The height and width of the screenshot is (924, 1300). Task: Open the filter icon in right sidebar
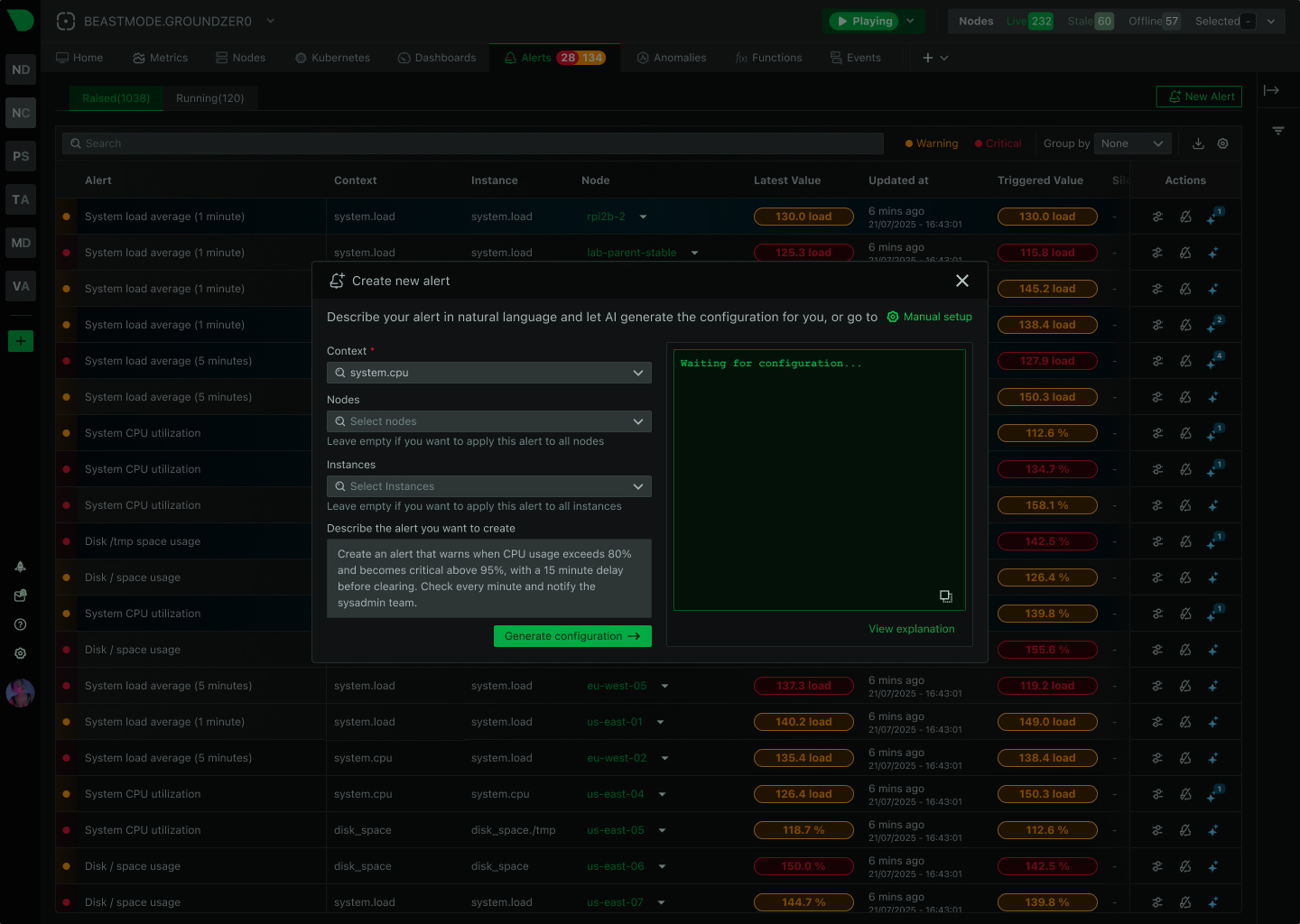click(1277, 131)
